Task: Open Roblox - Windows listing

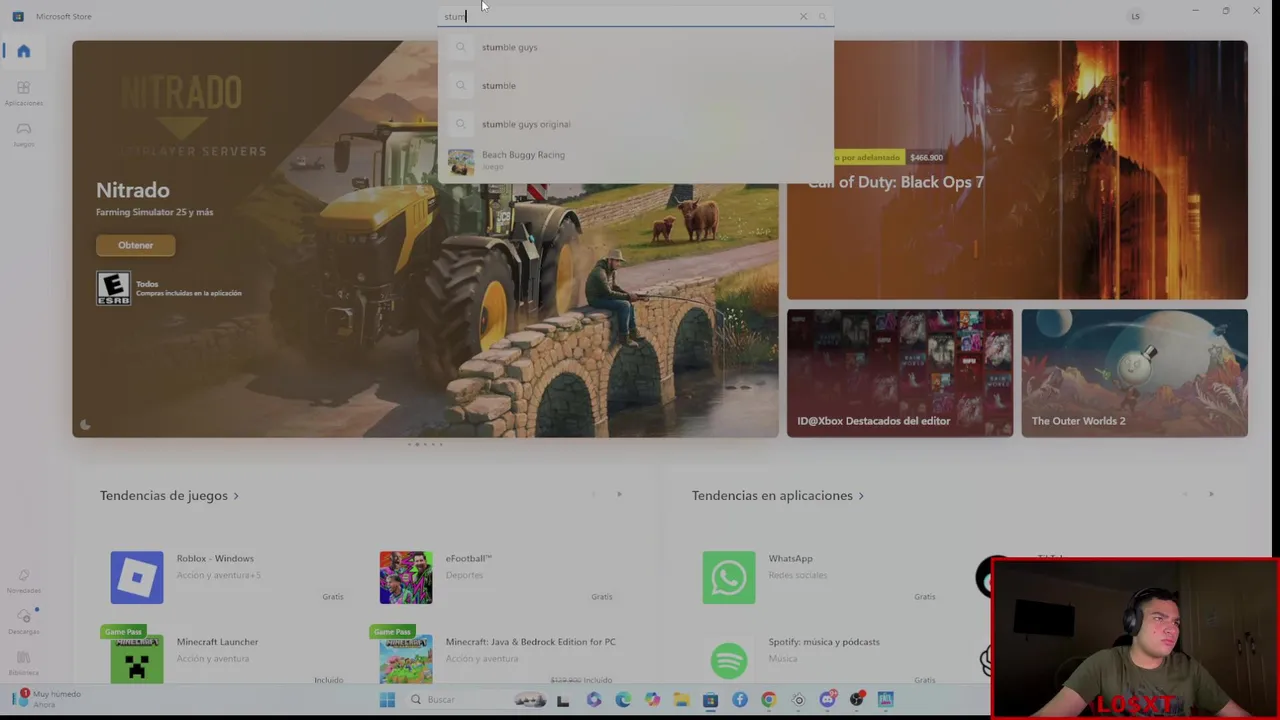Action: coord(228,577)
